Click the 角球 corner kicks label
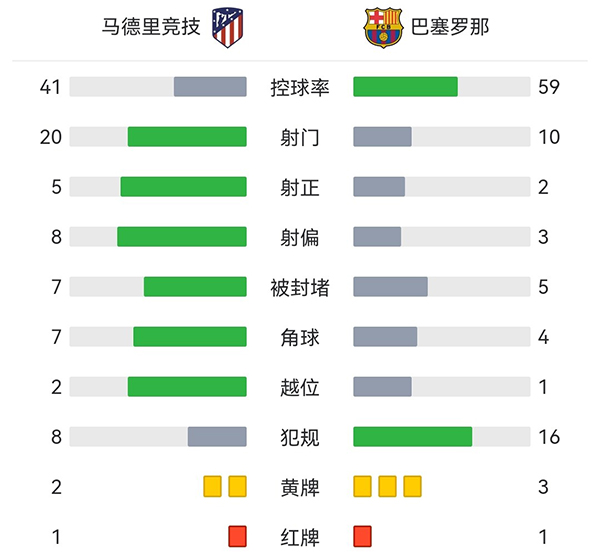 300,337
